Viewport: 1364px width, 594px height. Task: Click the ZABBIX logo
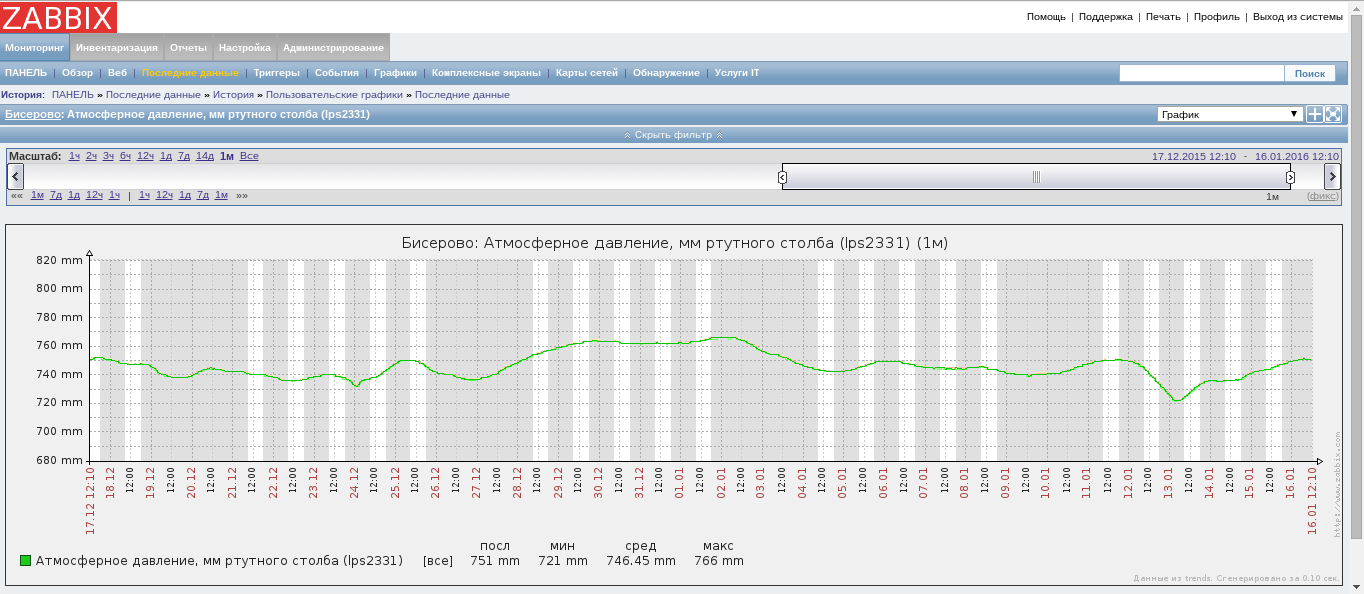pos(58,17)
